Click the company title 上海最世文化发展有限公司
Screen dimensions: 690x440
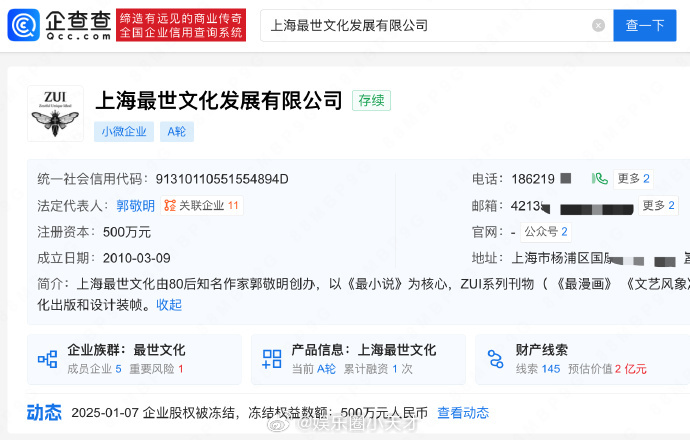pos(219,100)
